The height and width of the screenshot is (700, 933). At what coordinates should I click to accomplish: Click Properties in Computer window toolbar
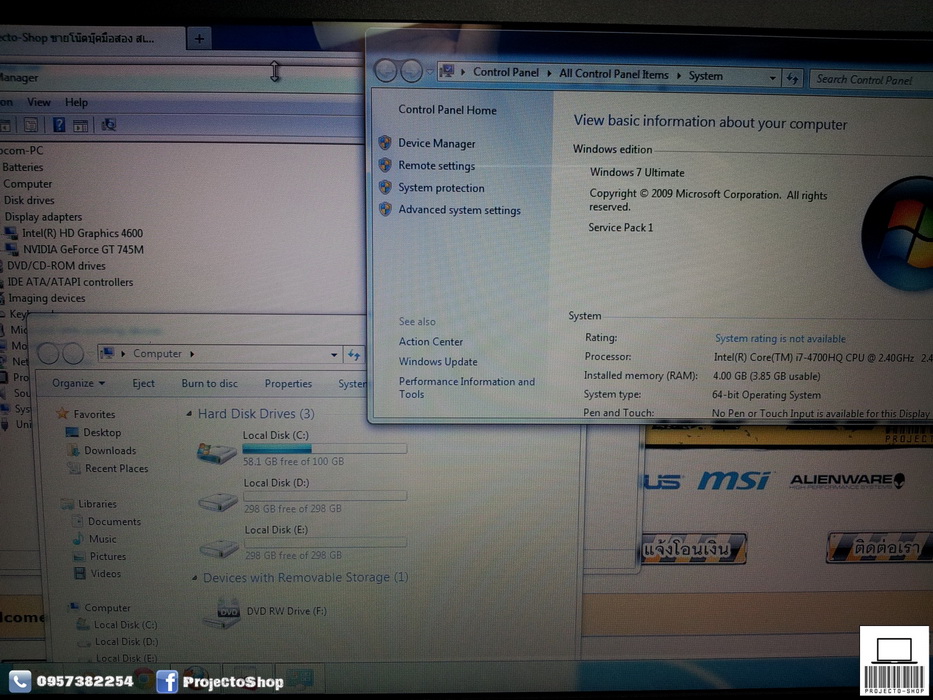288,384
